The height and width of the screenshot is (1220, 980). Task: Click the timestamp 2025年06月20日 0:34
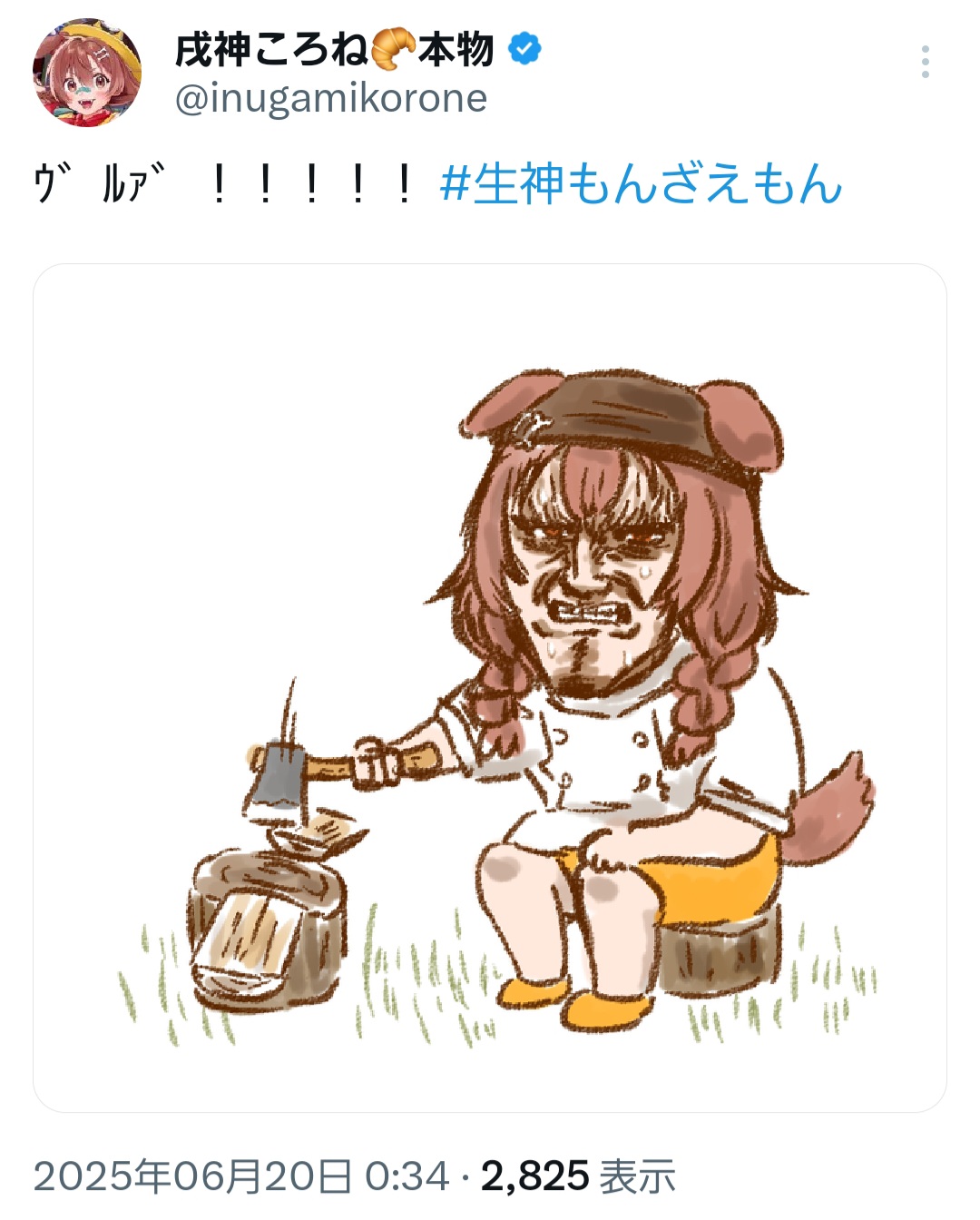(241, 1176)
